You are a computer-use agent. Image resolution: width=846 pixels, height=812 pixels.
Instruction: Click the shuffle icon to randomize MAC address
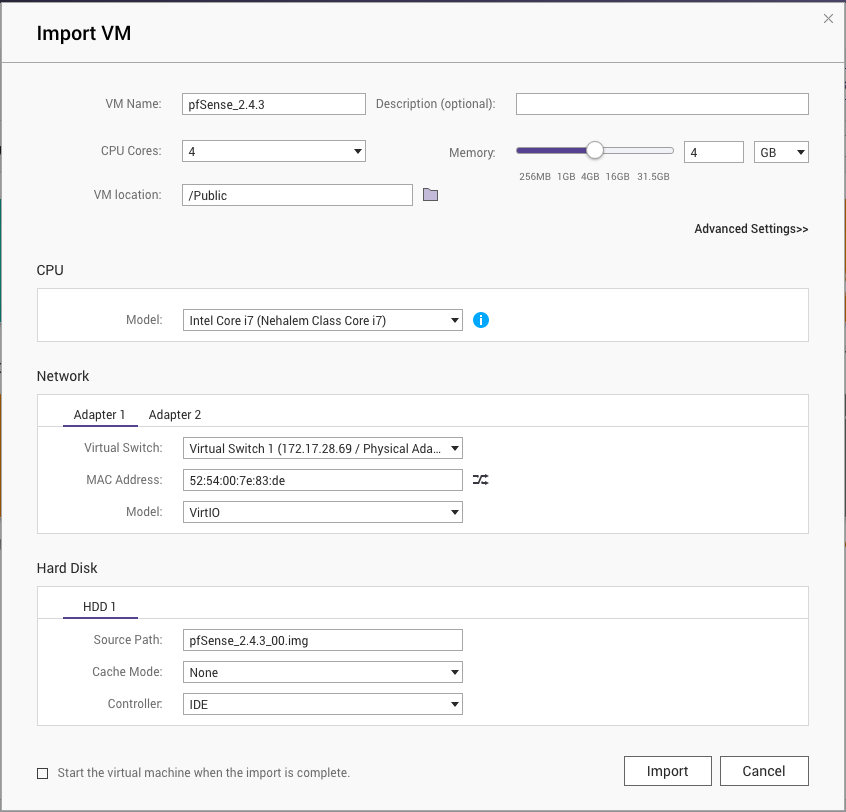coord(481,480)
